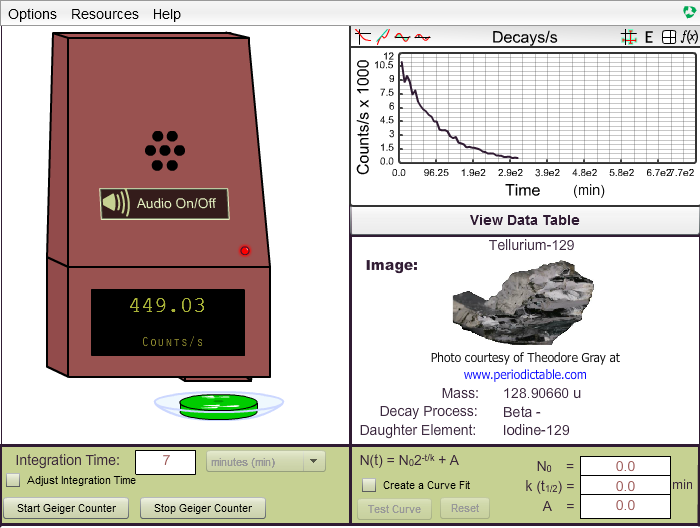This screenshot has width=700, height=528.
Task: Open the f(x) function tool
Action: point(689,37)
